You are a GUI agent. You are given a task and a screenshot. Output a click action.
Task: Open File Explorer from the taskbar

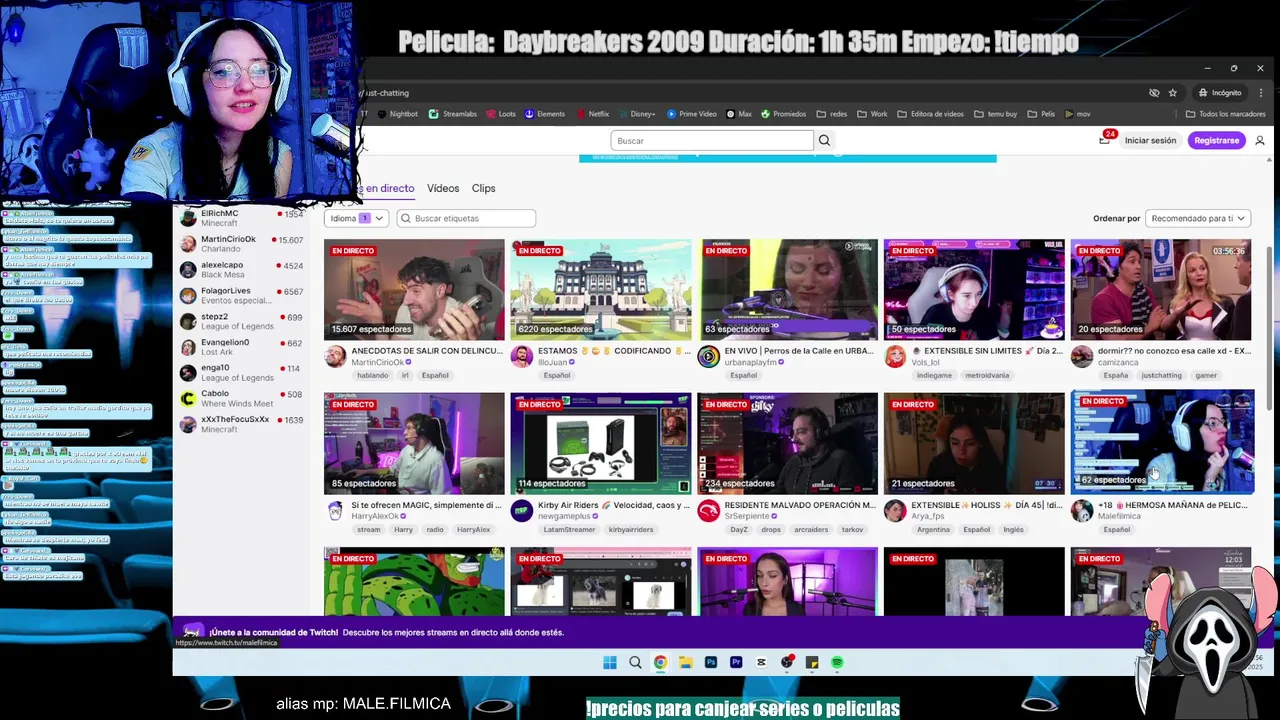[686, 662]
